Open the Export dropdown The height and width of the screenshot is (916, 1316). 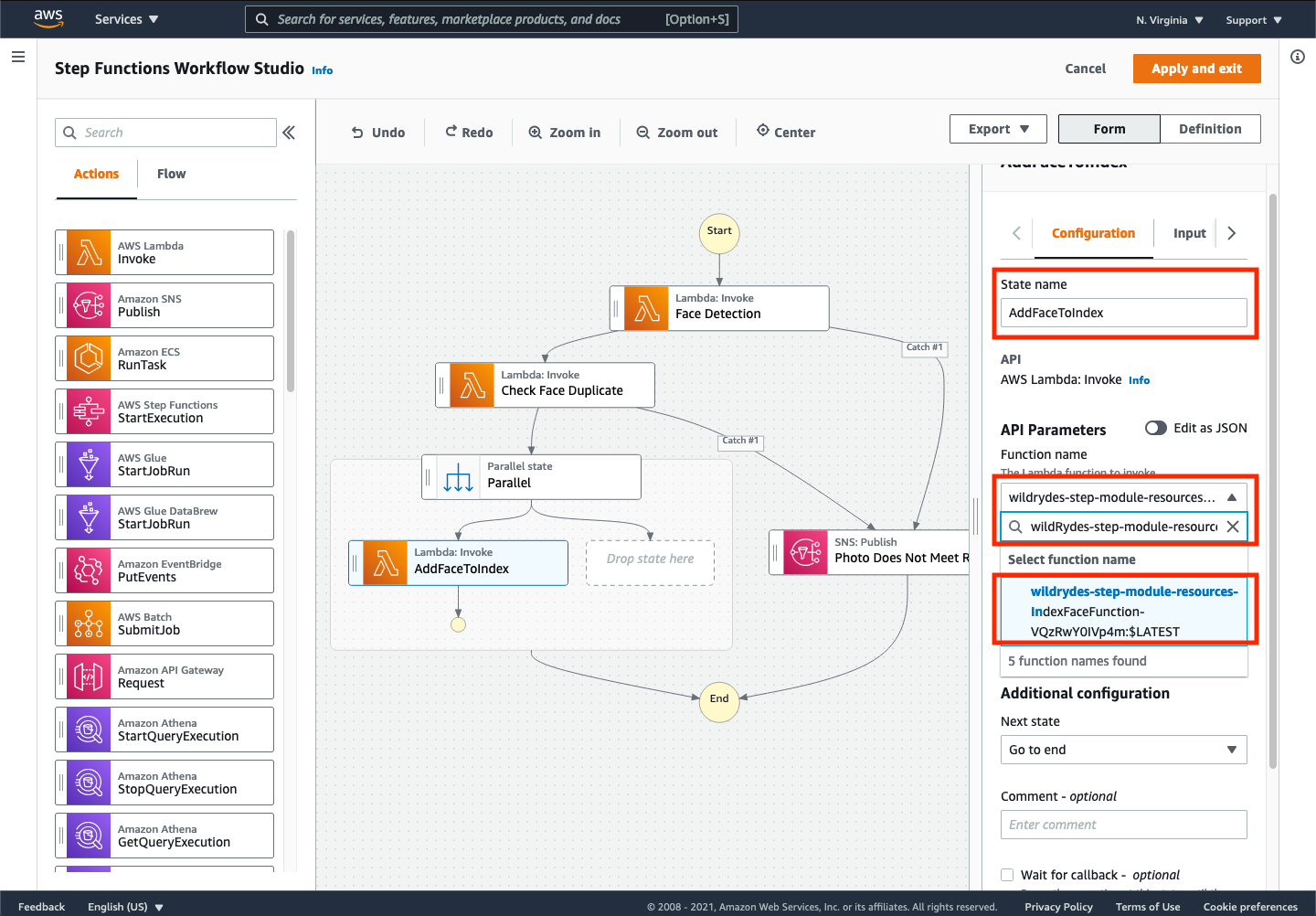click(999, 129)
